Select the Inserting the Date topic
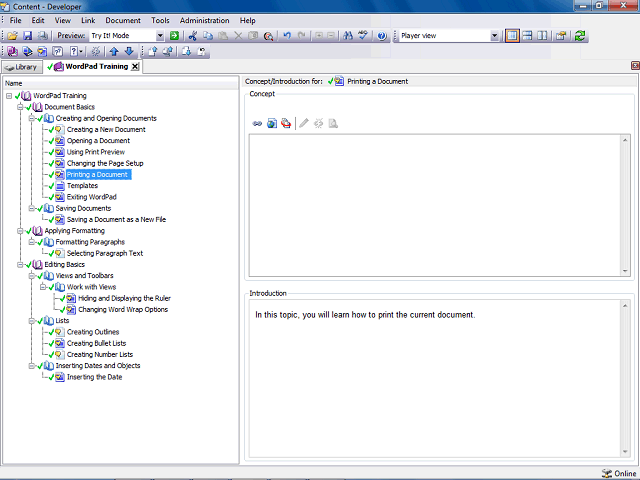 click(94, 377)
